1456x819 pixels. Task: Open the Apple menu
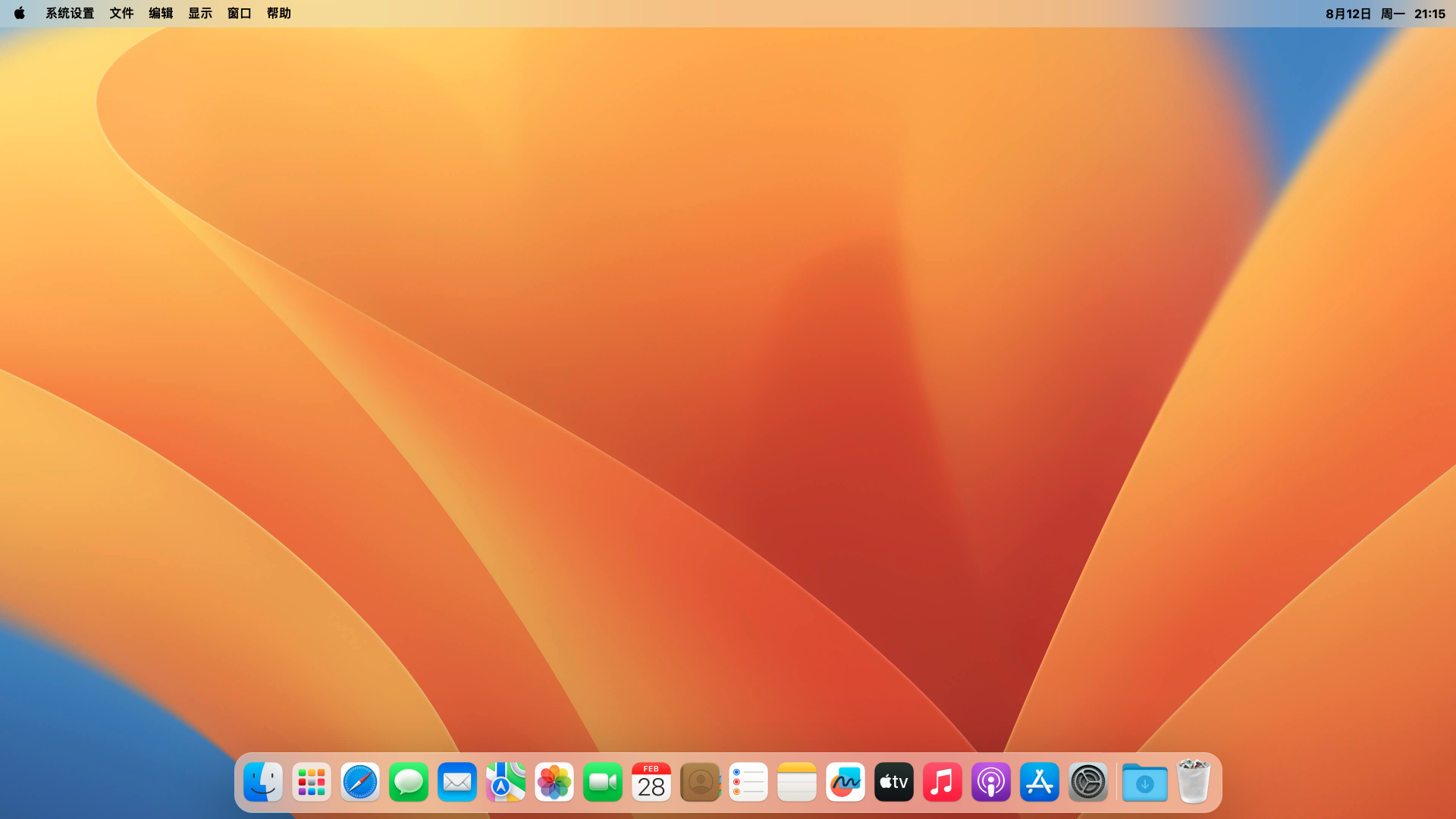click(20, 14)
